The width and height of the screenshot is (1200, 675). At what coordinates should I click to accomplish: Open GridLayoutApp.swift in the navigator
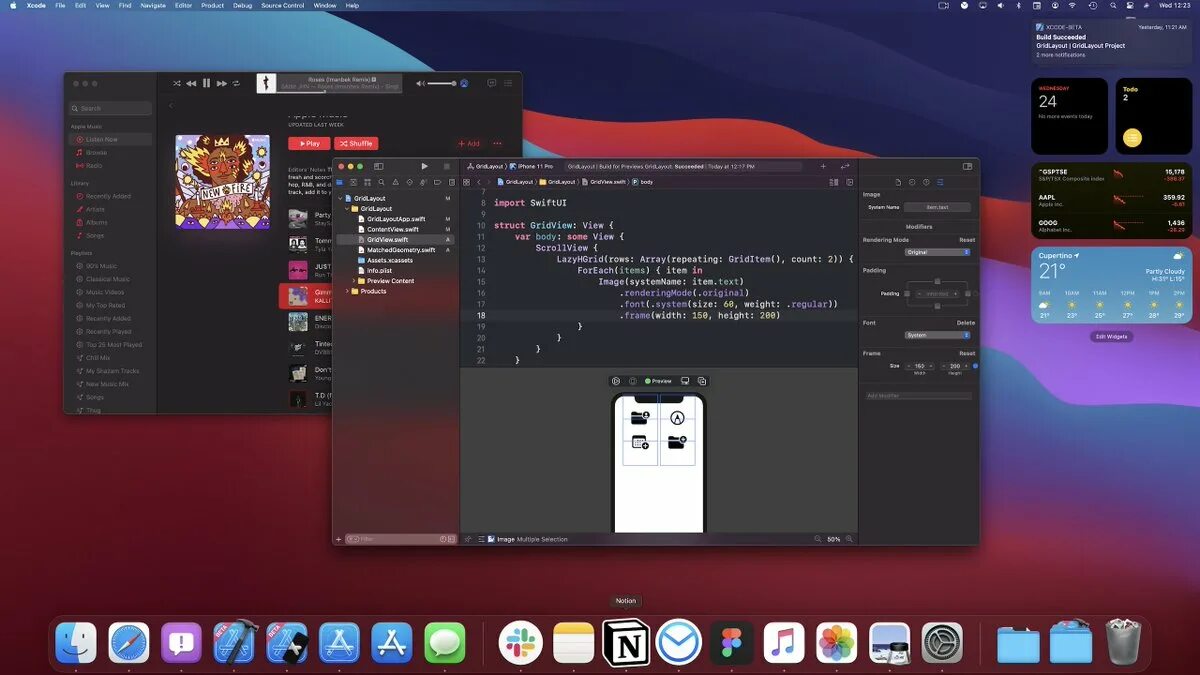click(x=395, y=219)
